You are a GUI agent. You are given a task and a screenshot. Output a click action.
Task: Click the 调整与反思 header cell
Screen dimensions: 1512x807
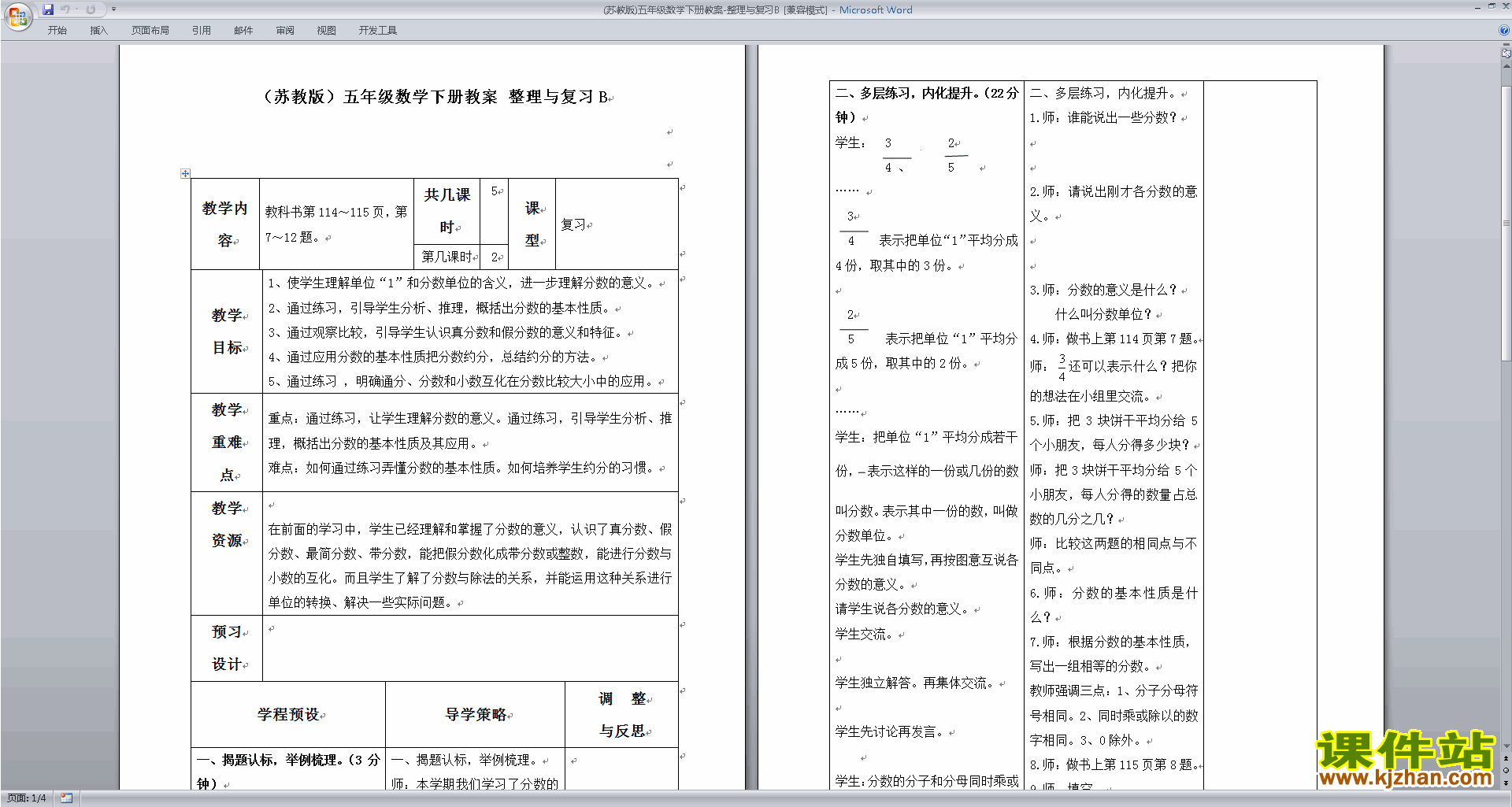pos(623,715)
